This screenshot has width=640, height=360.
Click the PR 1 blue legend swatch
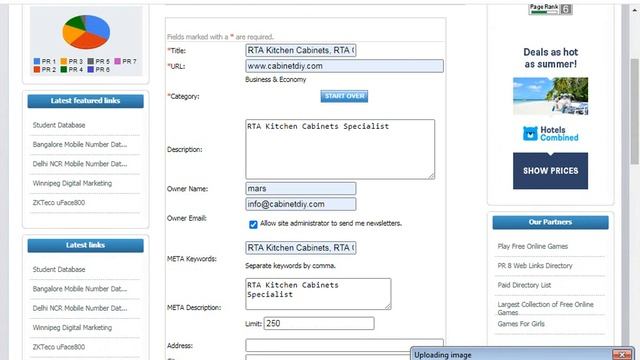click(x=37, y=61)
